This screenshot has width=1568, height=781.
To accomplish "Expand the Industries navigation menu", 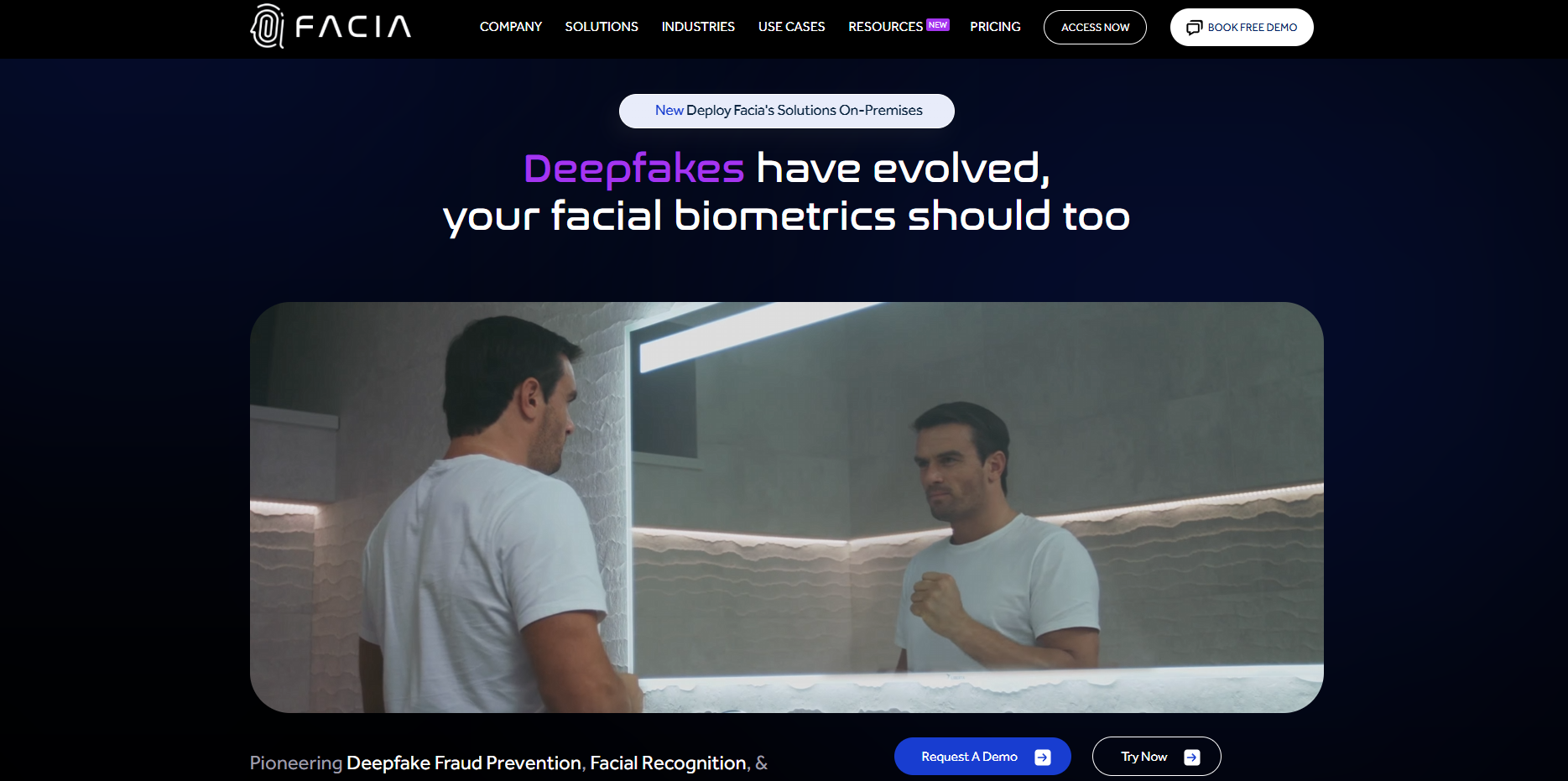I will tap(697, 26).
